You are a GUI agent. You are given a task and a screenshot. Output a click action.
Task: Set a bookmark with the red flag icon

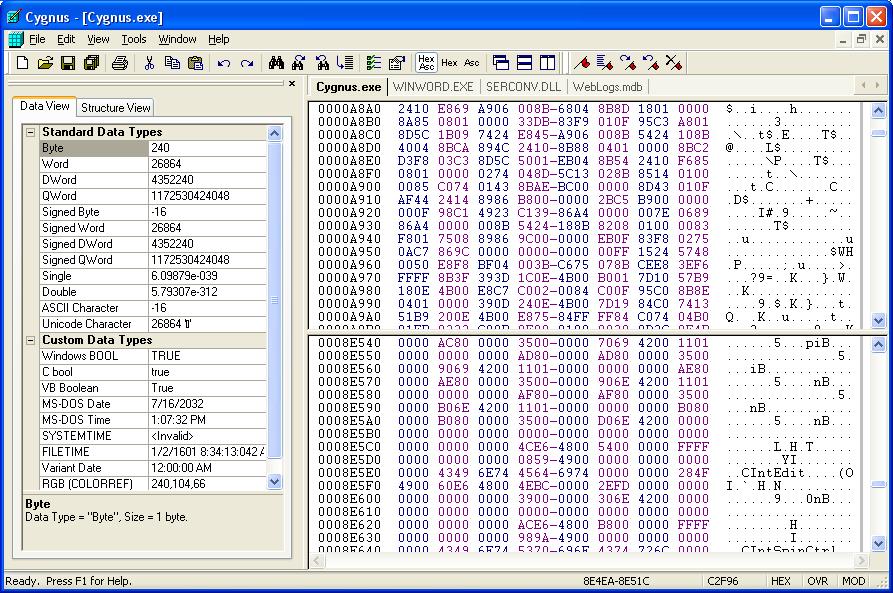click(582, 61)
